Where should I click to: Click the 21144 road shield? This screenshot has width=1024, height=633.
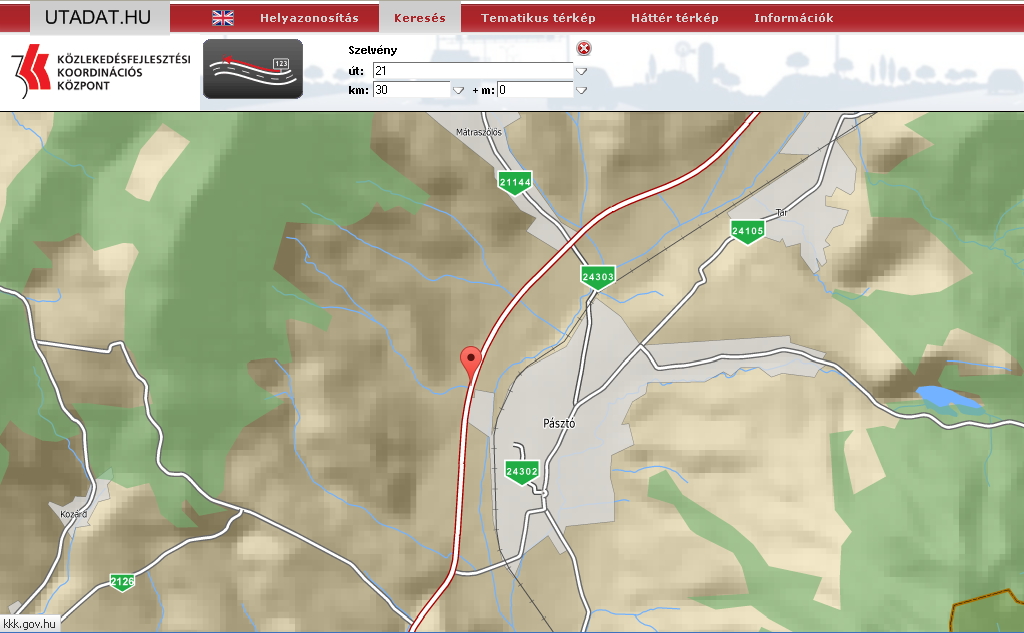pos(514,182)
